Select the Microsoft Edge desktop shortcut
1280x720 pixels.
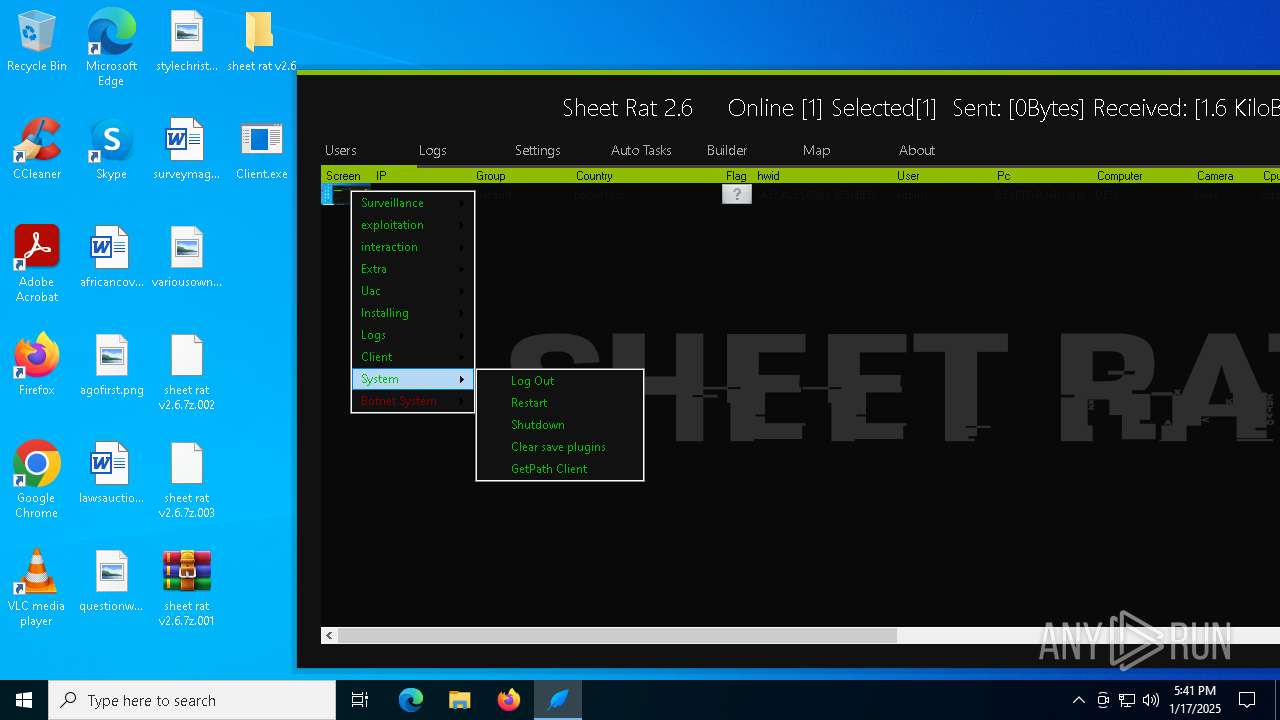[x=111, y=47]
